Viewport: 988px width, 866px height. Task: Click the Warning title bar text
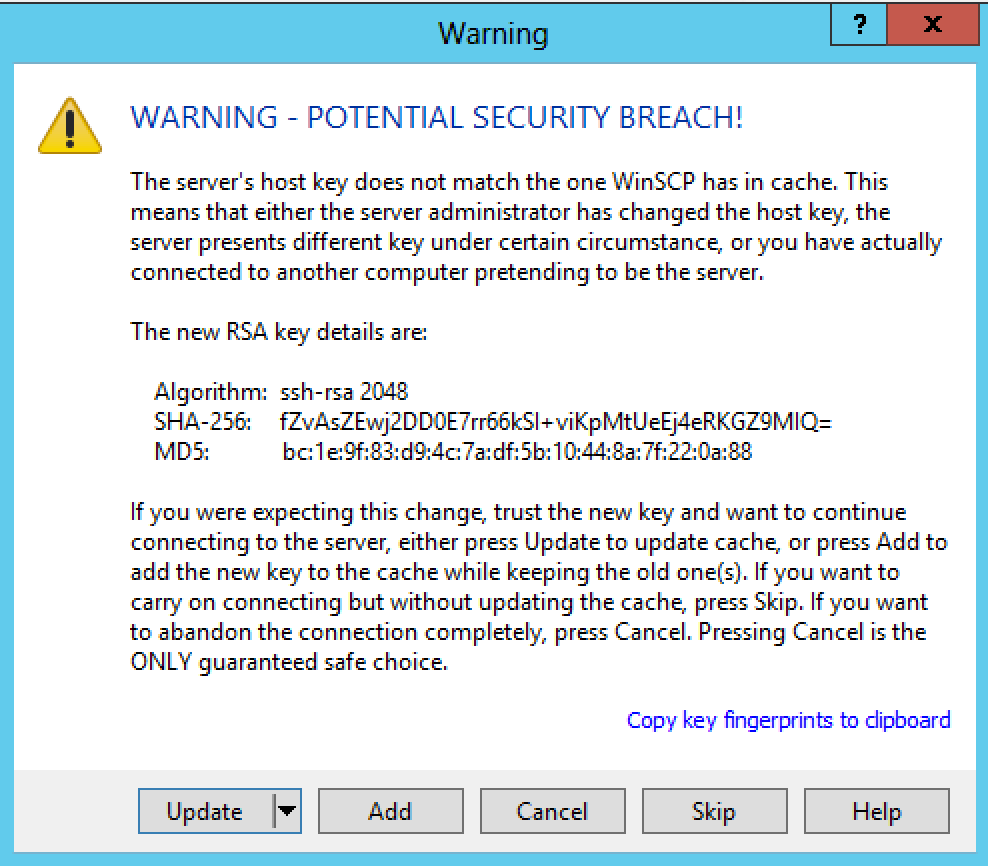tap(493, 33)
